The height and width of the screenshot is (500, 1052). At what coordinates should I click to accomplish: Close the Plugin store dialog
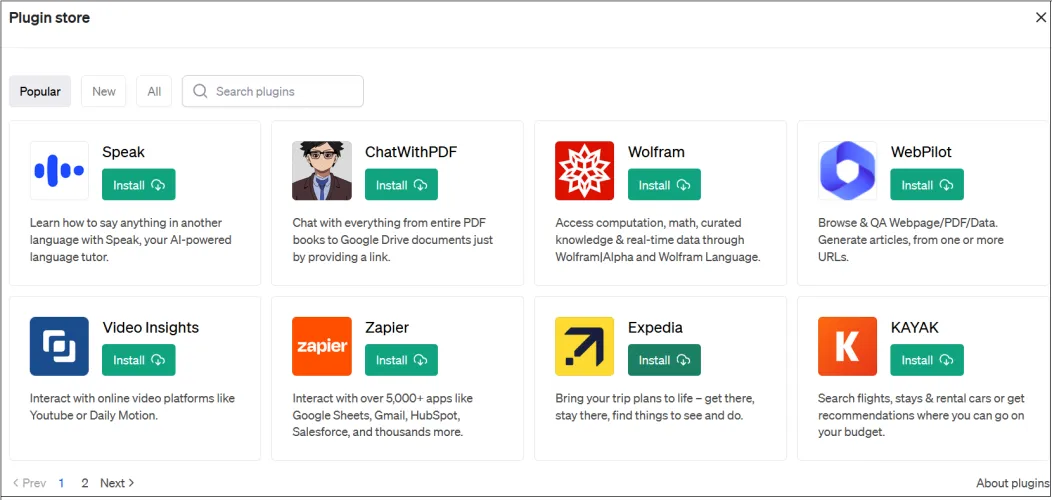1040,17
